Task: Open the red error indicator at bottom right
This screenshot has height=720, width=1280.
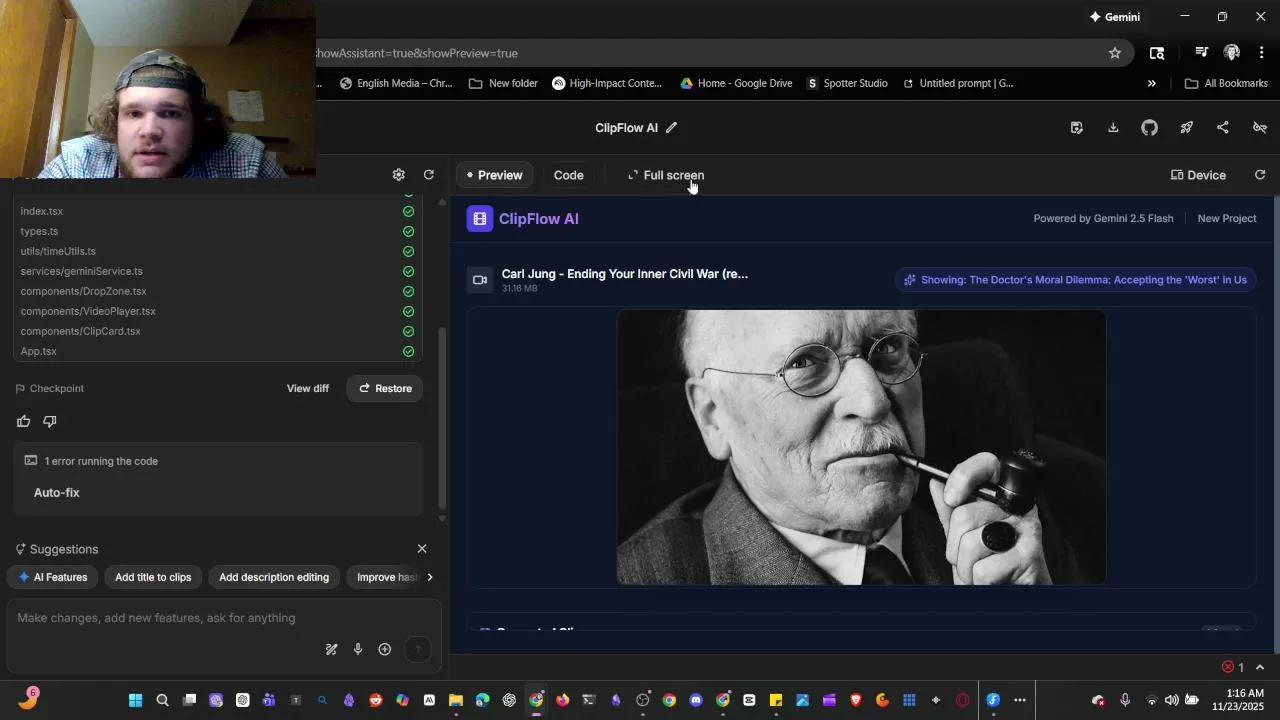Action: click(x=1233, y=667)
